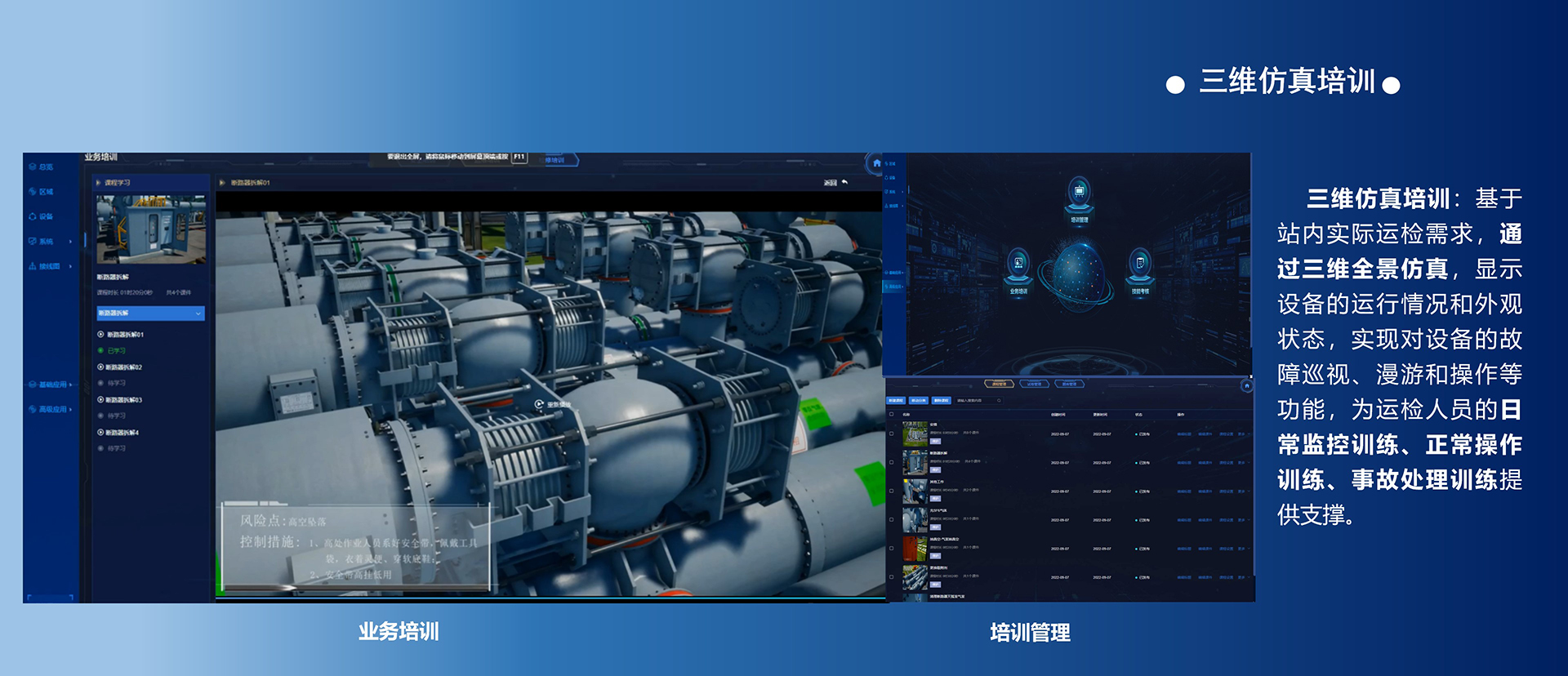Click the course thumbnail under 课程学习
This screenshot has width=1568, height=676.
point(150,229)
